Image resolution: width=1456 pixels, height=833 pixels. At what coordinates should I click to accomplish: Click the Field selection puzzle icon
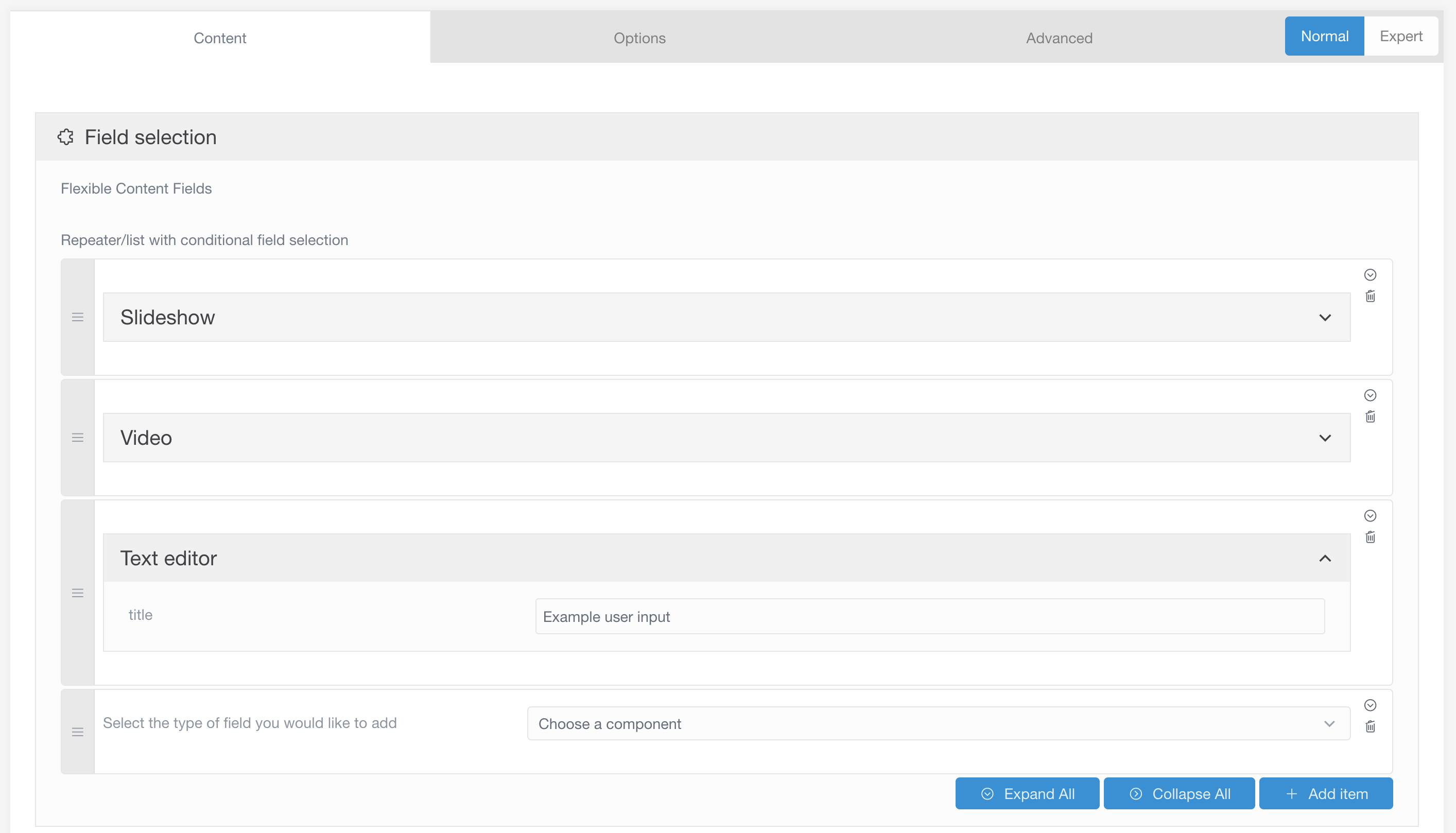[x=66, y=137]
